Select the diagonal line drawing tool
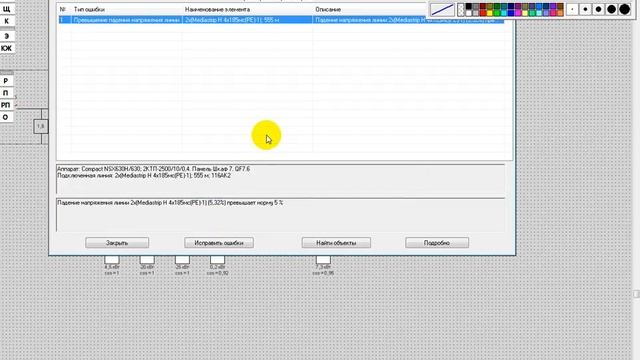 point(442,9)
